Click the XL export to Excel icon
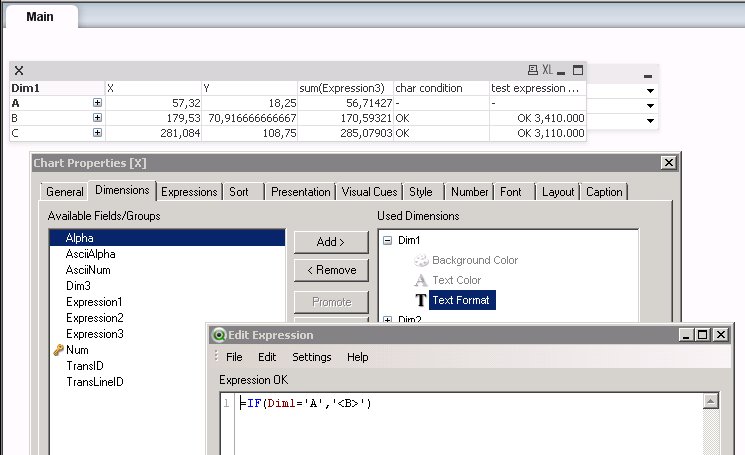 [x=547, y=71]
